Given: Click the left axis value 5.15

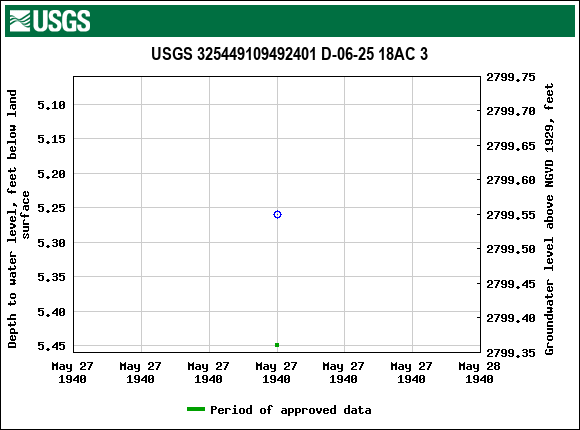Looking at the screenshot, I should [51, 139].
